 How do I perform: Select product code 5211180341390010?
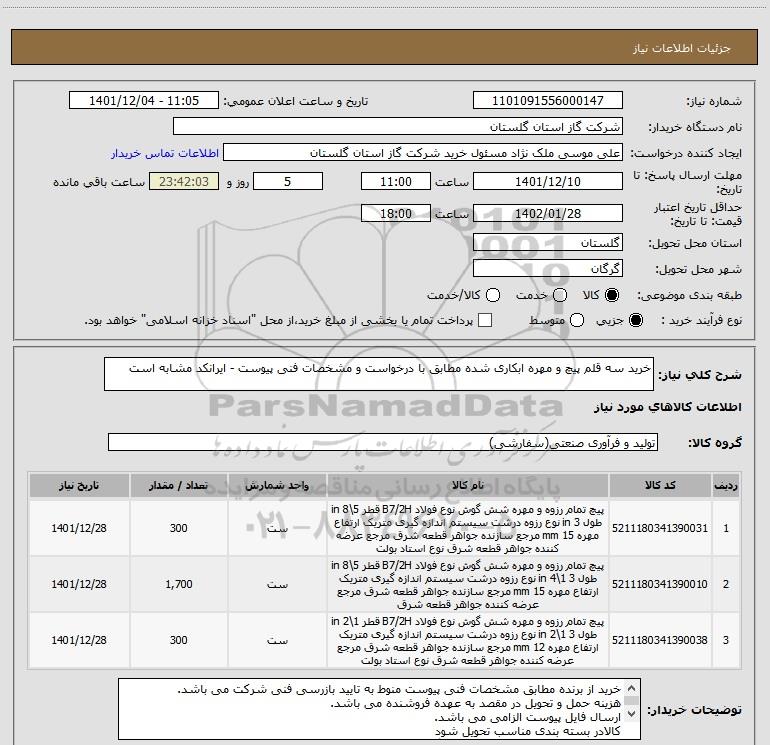pyautogui.click(x=660, y=584)
